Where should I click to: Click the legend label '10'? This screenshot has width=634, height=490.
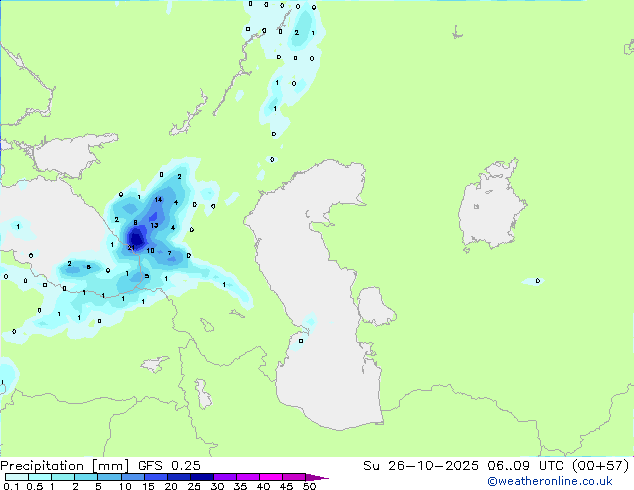coord(125,486)
